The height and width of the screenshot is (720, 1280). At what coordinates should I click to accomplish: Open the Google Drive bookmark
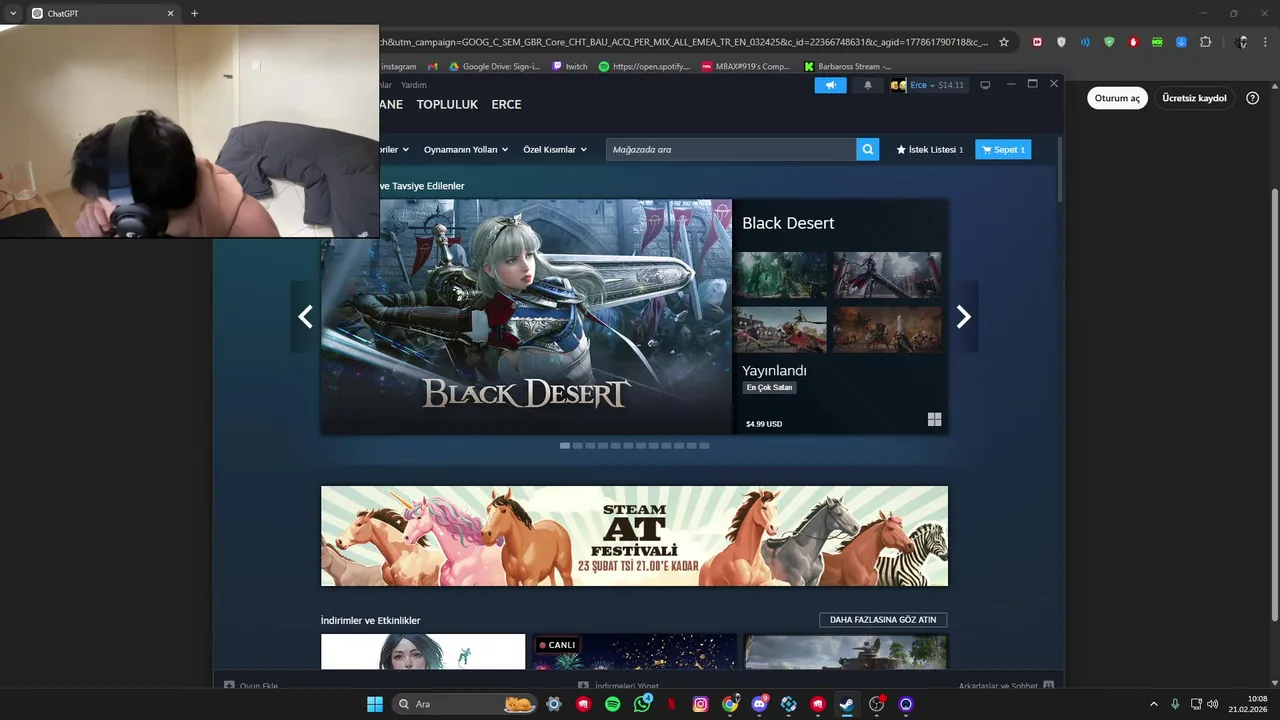(x=494, y=67)
